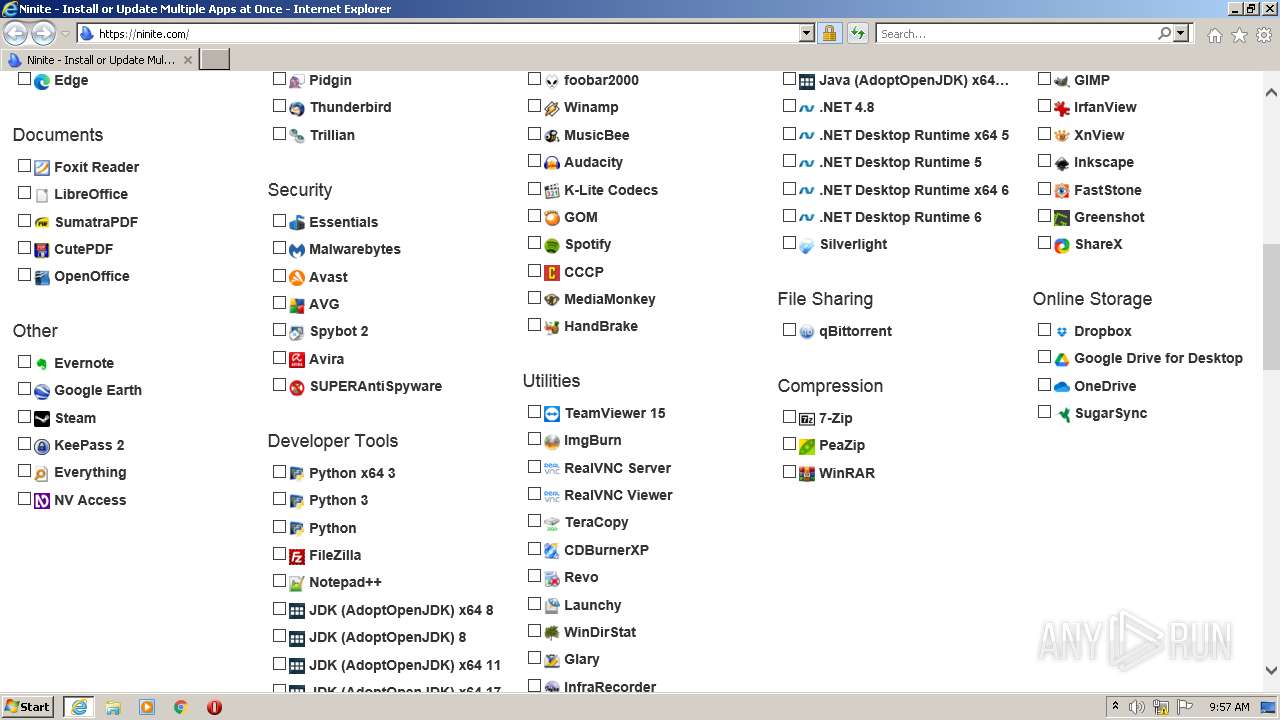
Task: Open Chrome from the taskbar
Action: pos(181,707)
